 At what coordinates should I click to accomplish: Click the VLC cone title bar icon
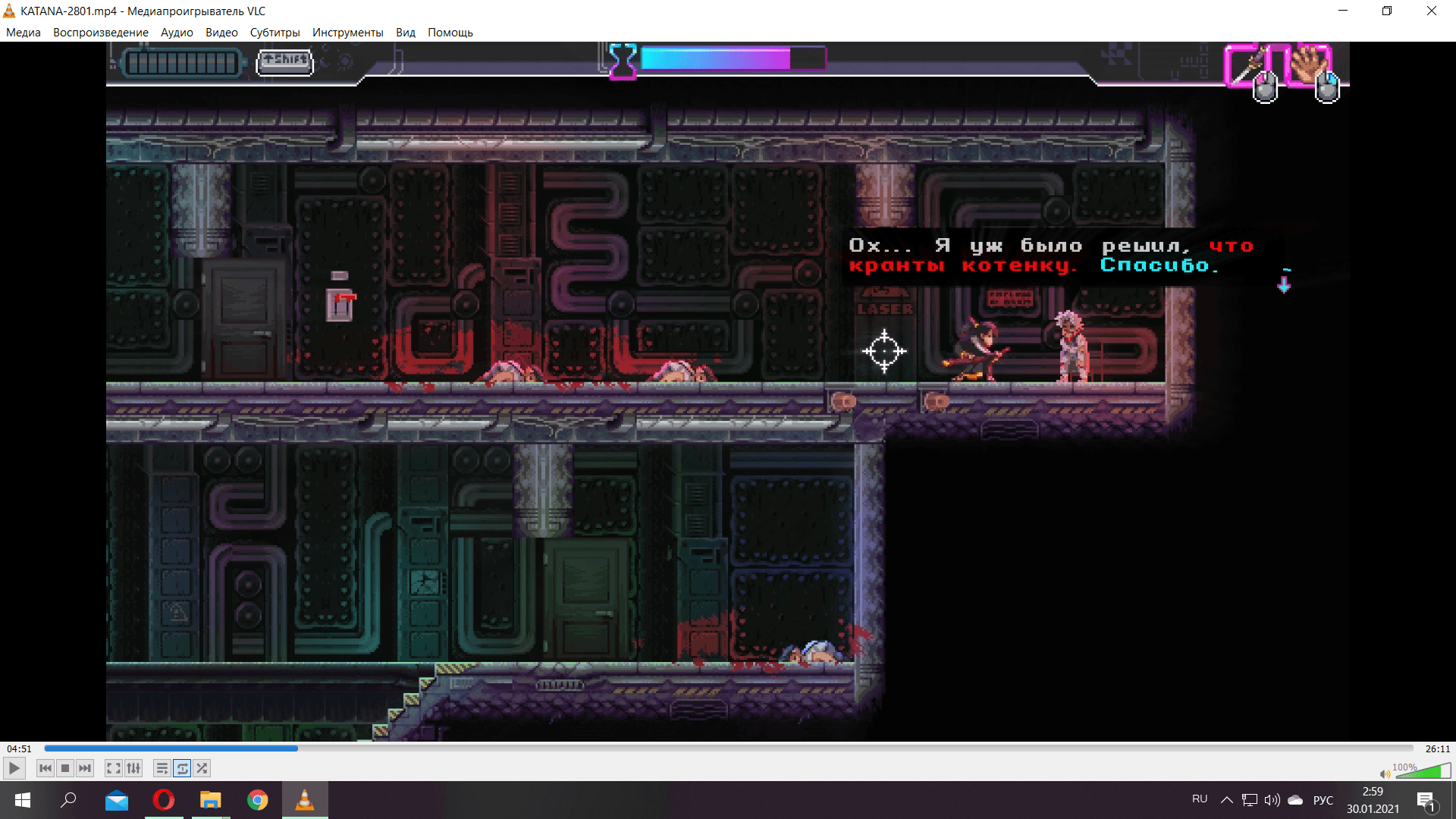[x=9, y=11]
